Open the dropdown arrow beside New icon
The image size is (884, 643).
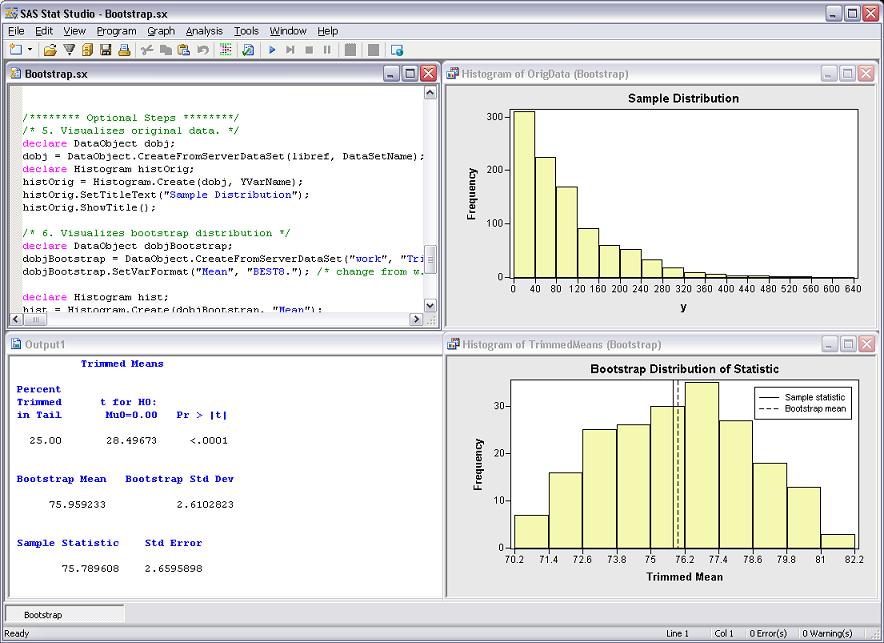(x=30, y=49)
